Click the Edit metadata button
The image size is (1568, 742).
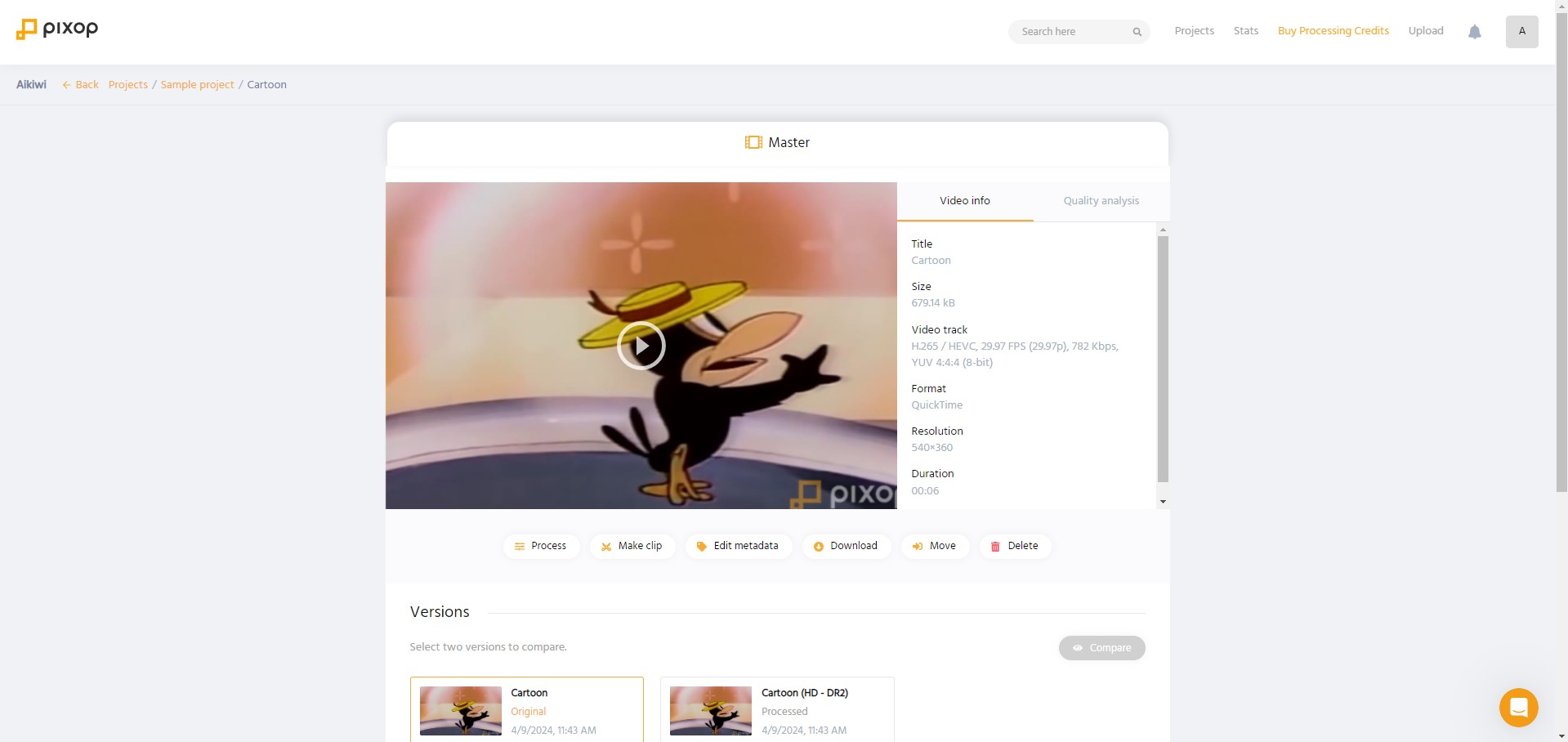click(x=738, y=546)
